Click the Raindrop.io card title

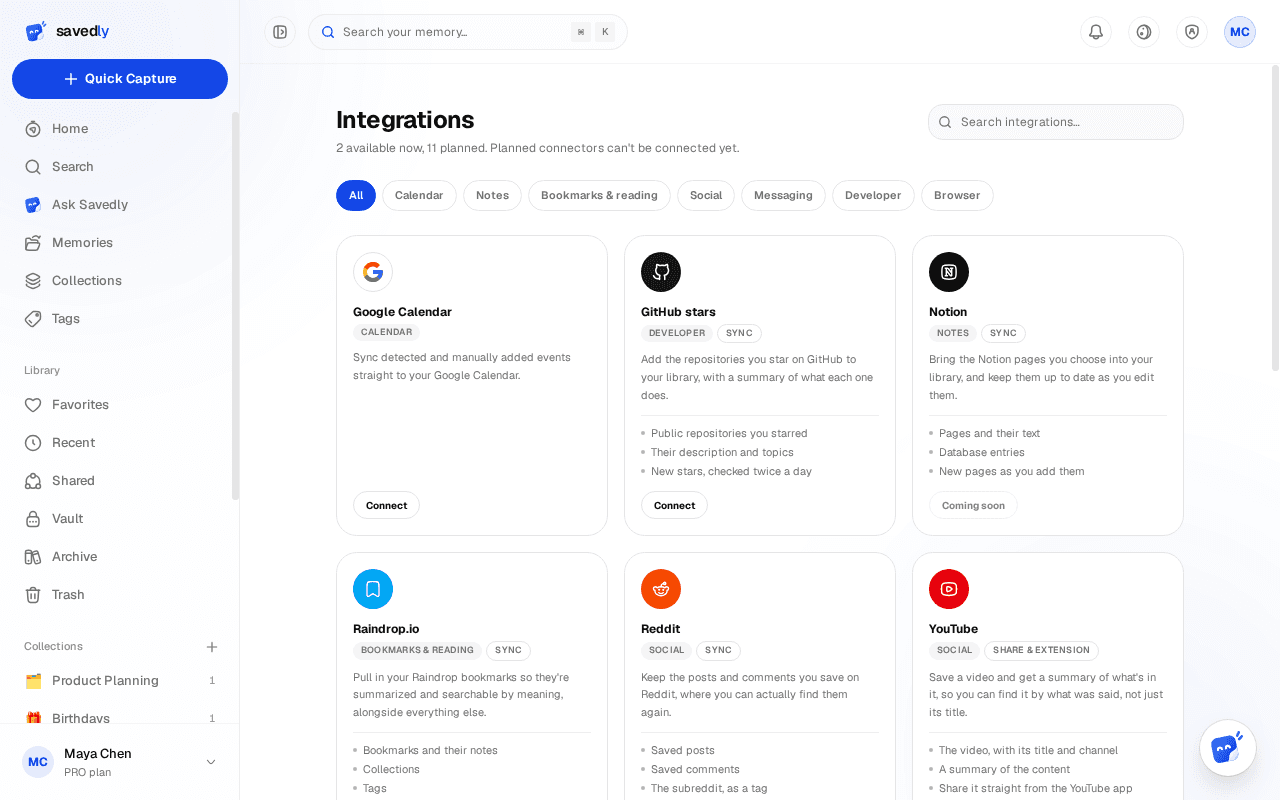[x=386, y=629]
